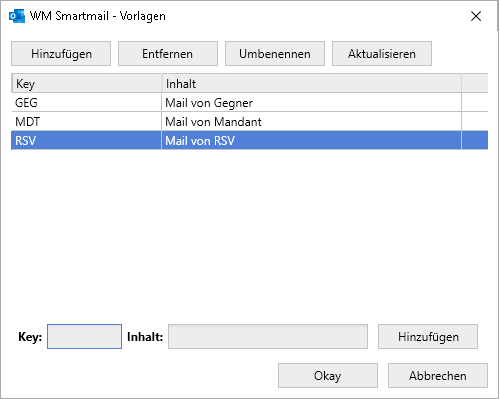This screenshot has height=399, width=500.
Task: Click the Hinzufügen button beside the Inhalt field
Action: (428, 337)
